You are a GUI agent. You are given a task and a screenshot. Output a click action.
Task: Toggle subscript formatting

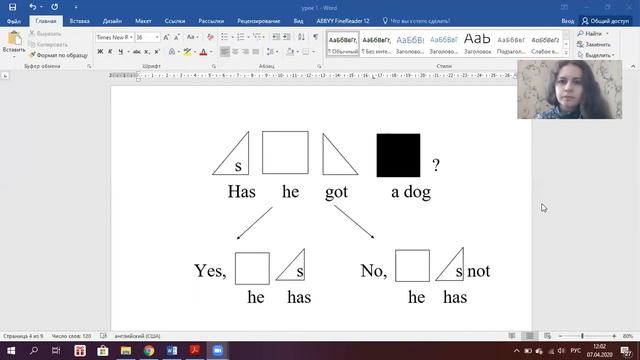coord(147,52)
